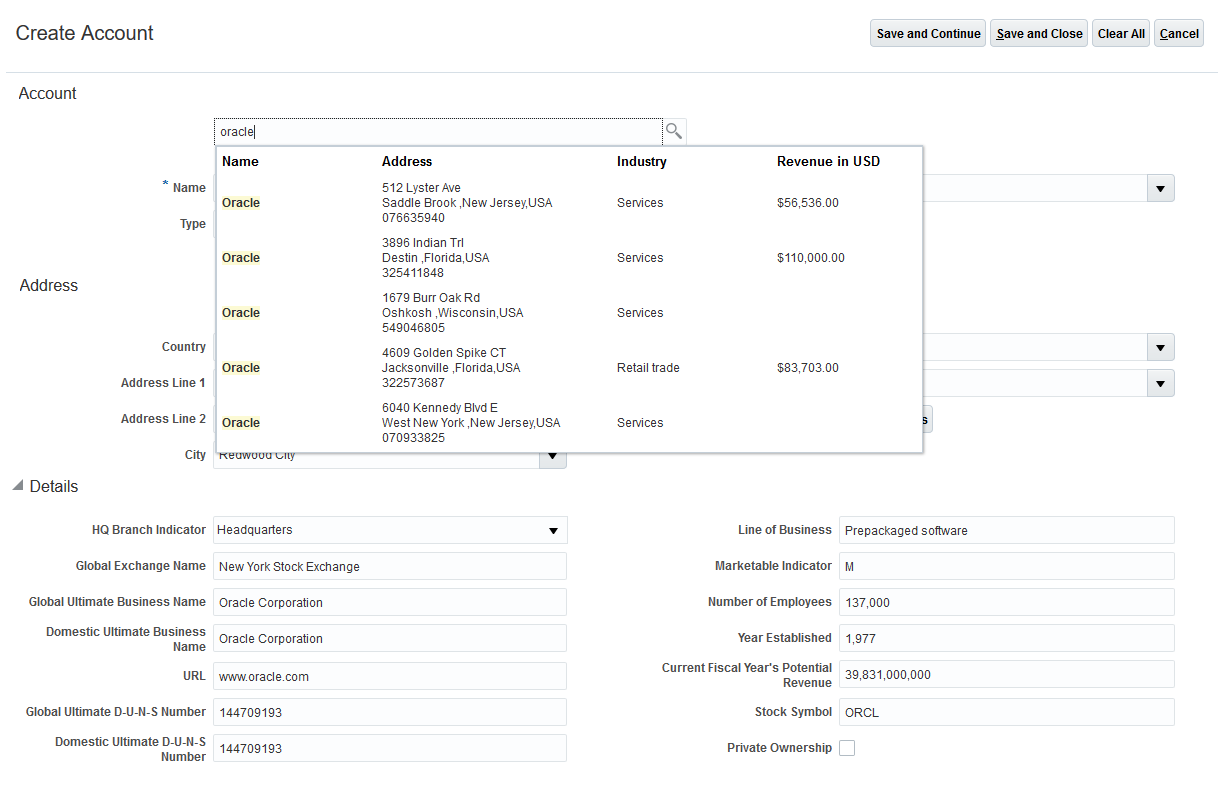Collapse the Details section triangle
Viewport: 1218px width, 785px height.
click(x=18, y=486)
